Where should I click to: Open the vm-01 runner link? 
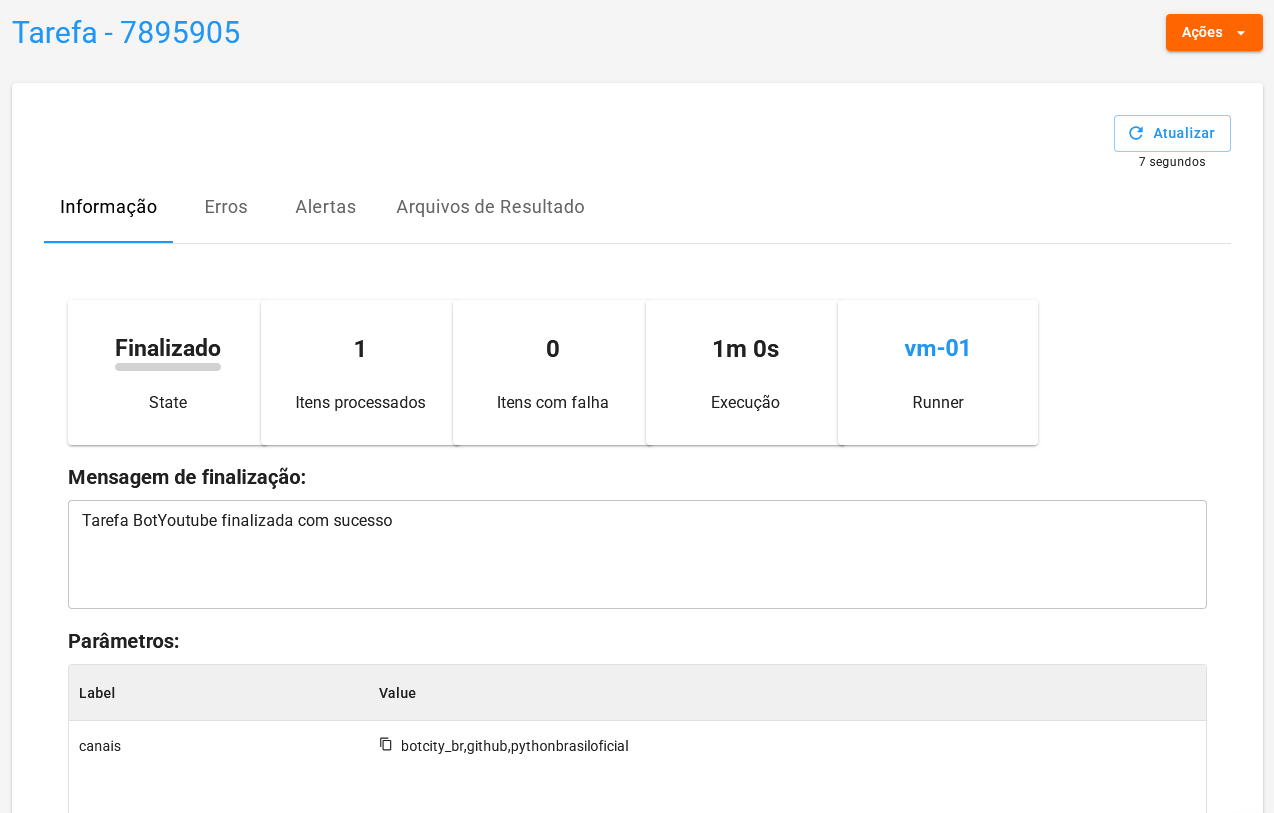pos(937,348)
